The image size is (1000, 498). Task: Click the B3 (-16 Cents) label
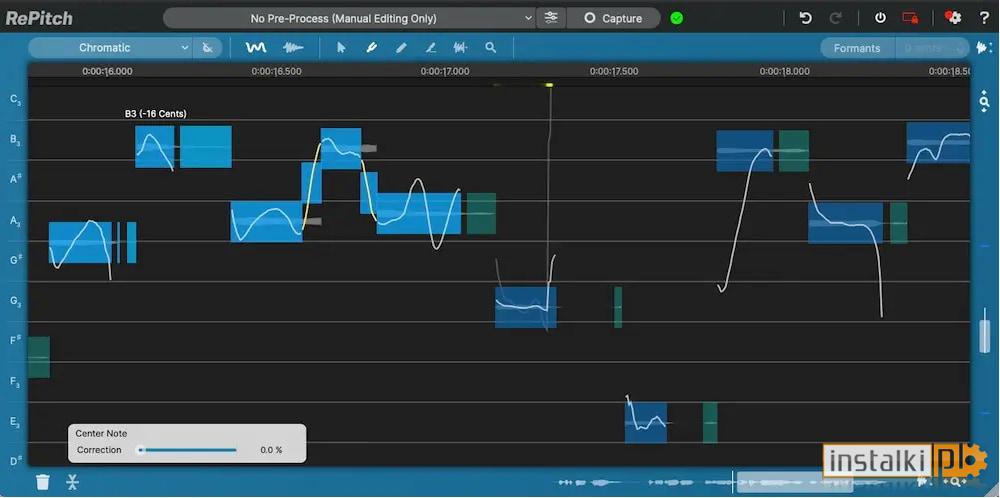(156, 114)
